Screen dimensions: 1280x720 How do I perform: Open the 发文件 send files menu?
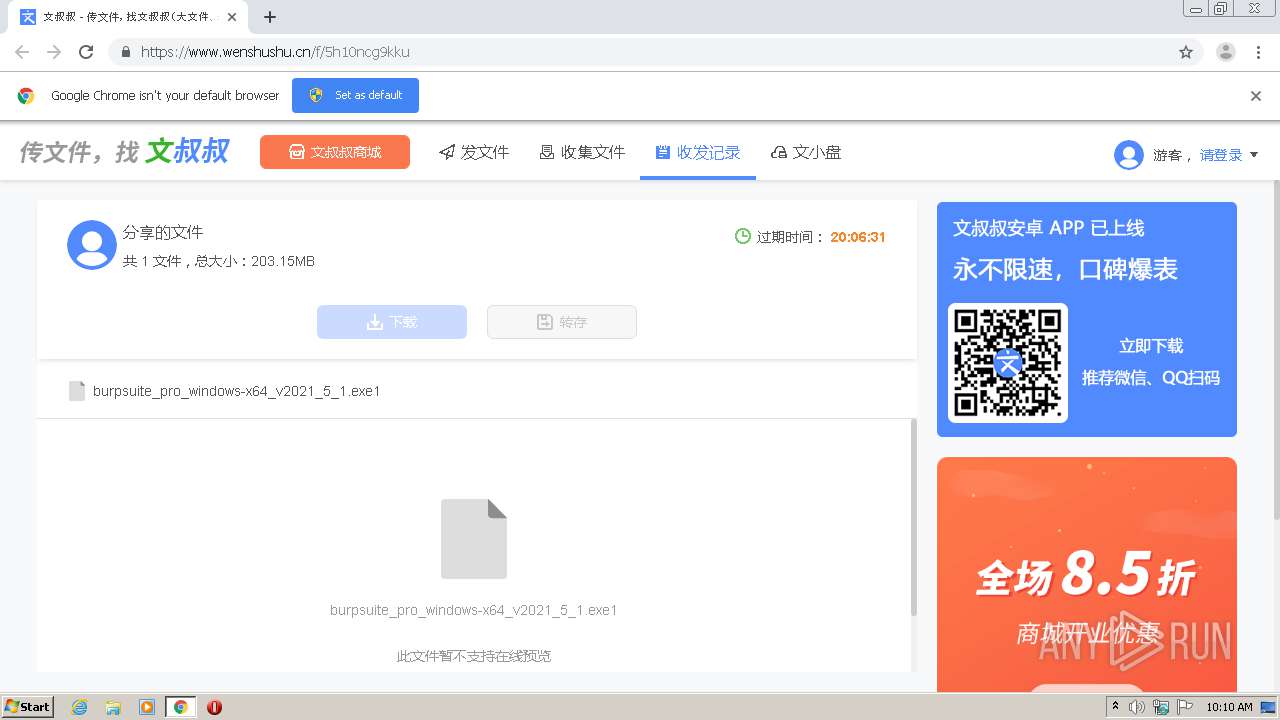point(474,152)
